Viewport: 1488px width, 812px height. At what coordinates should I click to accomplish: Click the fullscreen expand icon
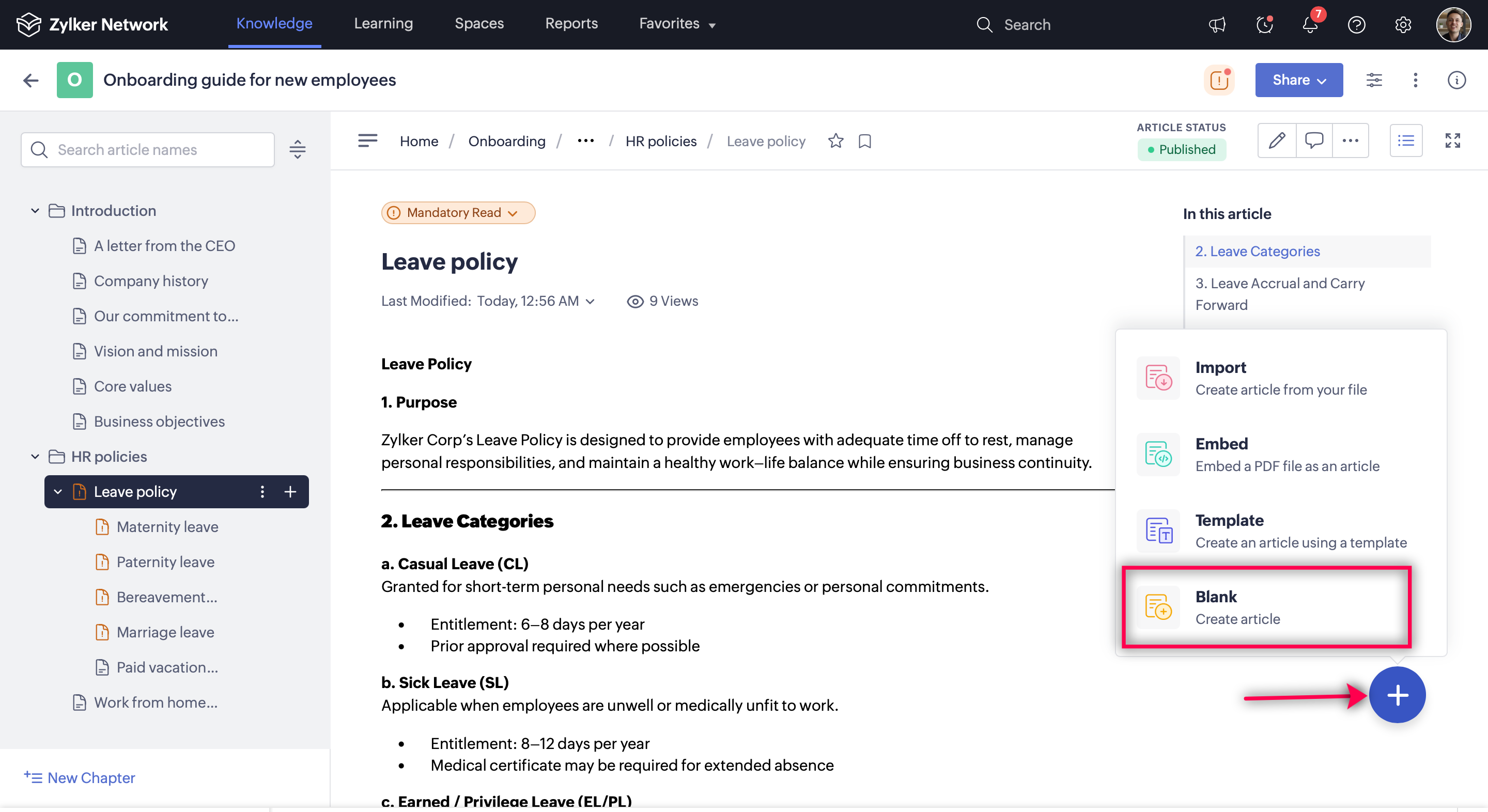1452,140
